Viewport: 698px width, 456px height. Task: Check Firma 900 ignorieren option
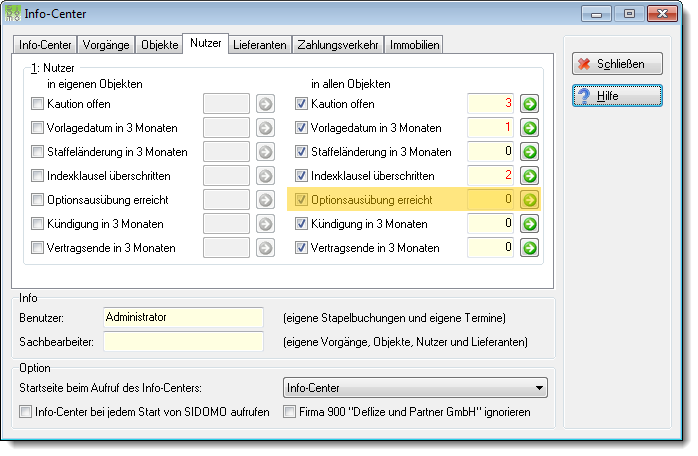pos(289,412)
